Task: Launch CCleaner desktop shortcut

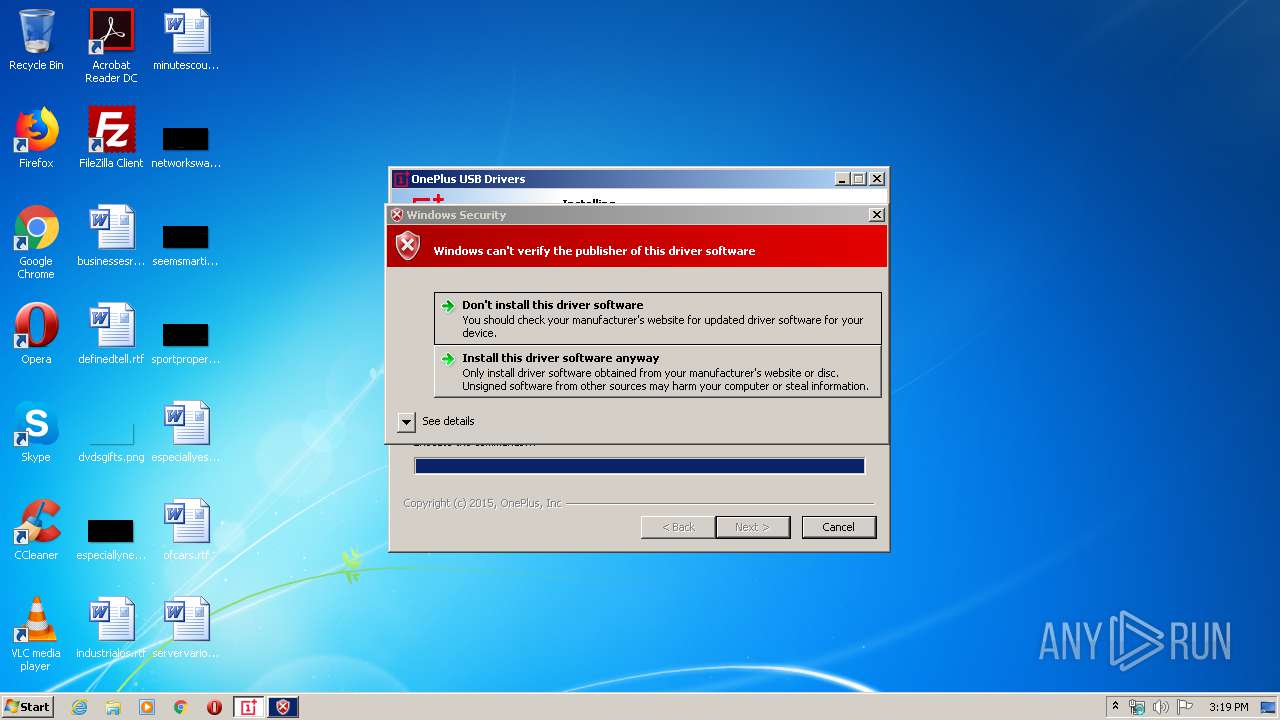Action: (36, 530)
